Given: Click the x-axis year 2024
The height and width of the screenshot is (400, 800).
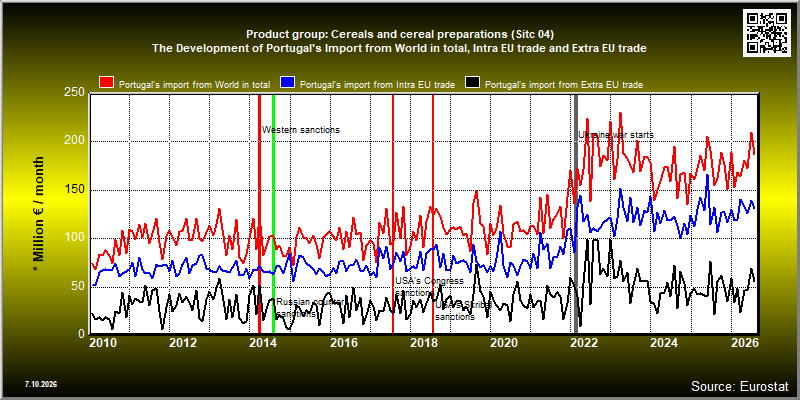Looking at the screenshot, I should click(x=664, y=343).
